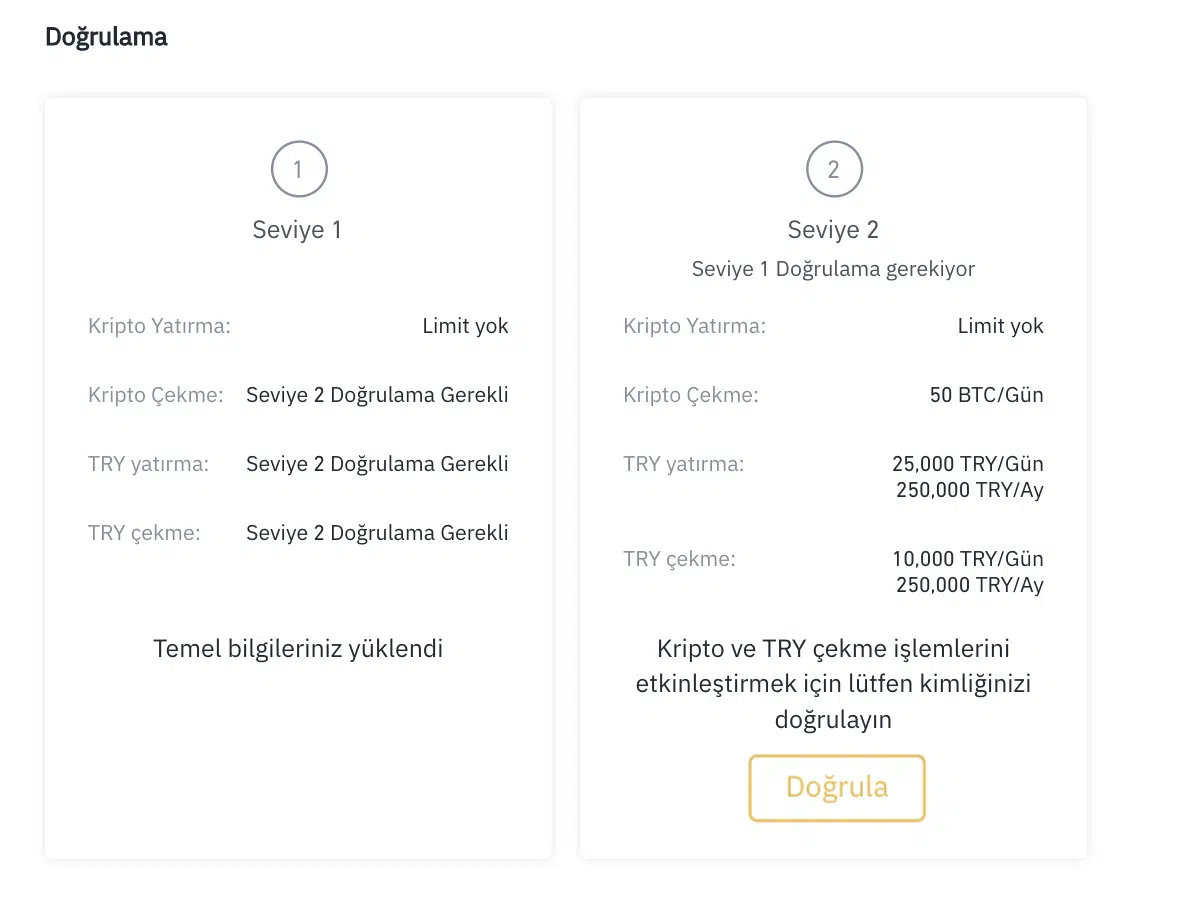The image size is (1184, 902).
Task: Click the Seviye 2 circle icon
Action: point(834,169)
